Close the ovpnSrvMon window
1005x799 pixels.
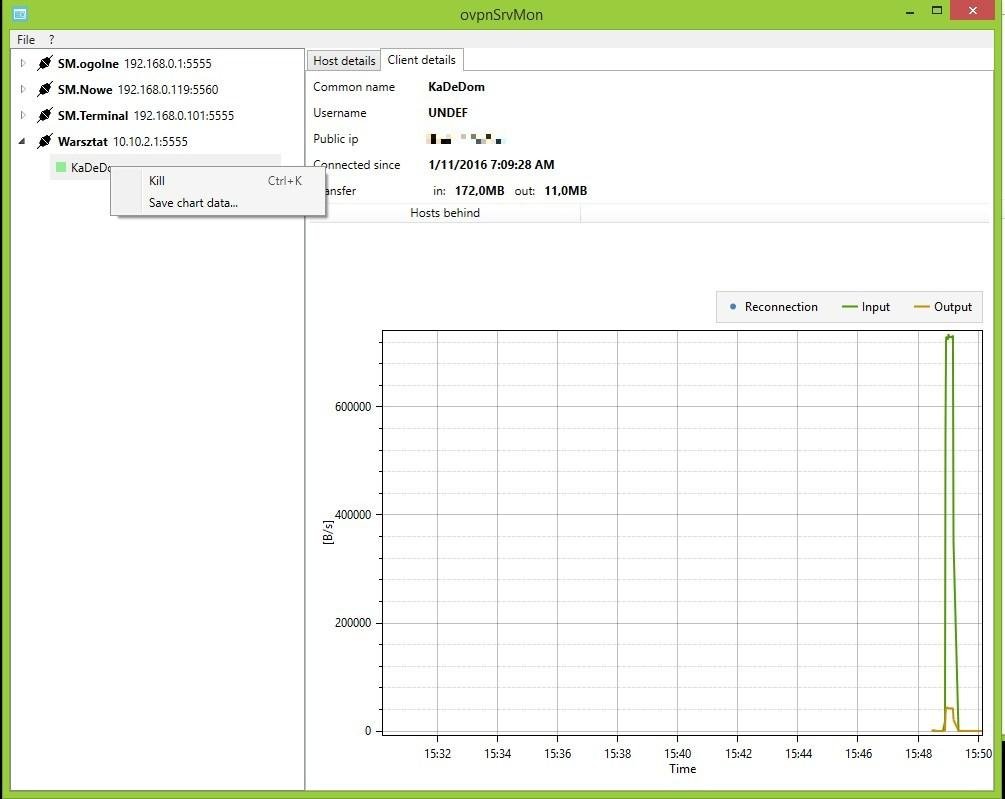click(x=972, y=10)
